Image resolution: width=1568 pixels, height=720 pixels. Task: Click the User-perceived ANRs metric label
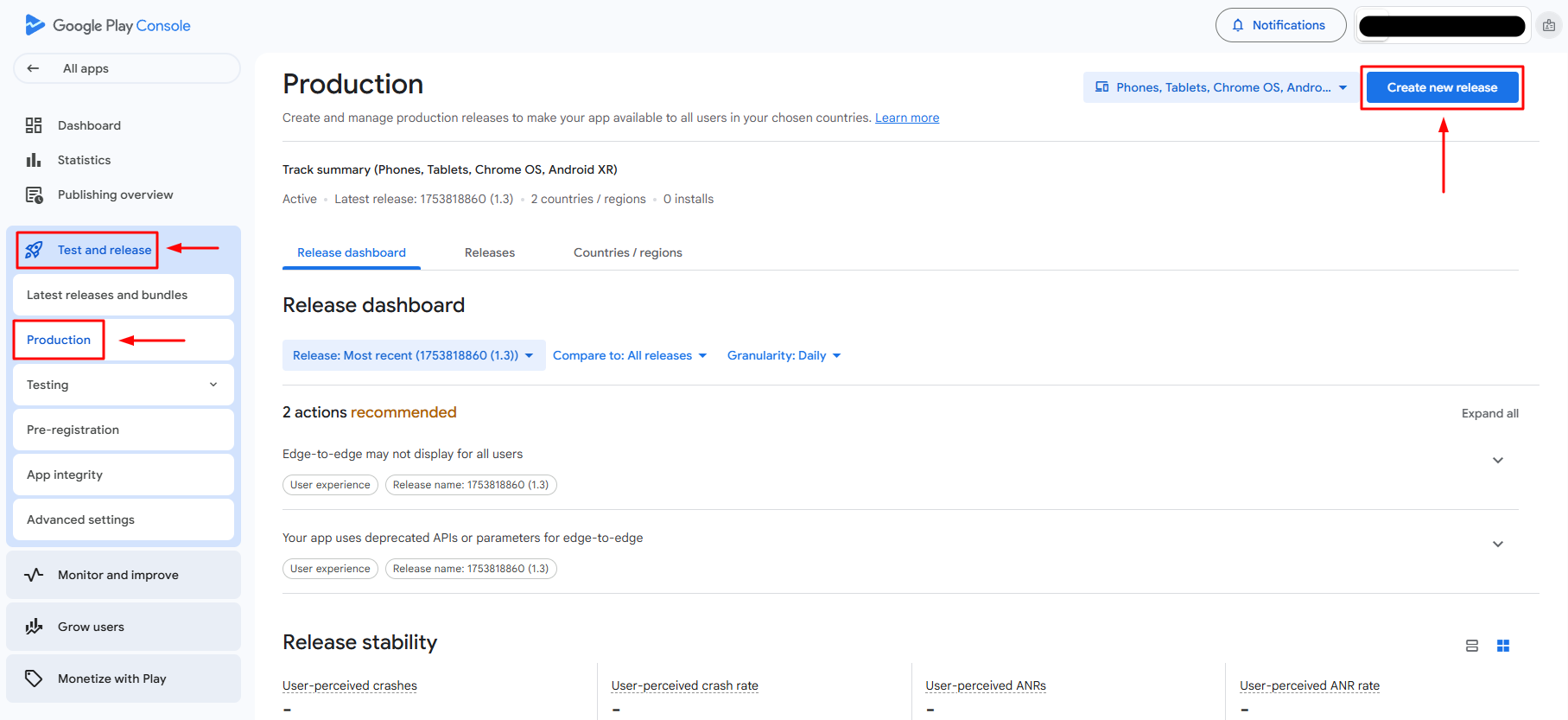click(x=986, y=685)
